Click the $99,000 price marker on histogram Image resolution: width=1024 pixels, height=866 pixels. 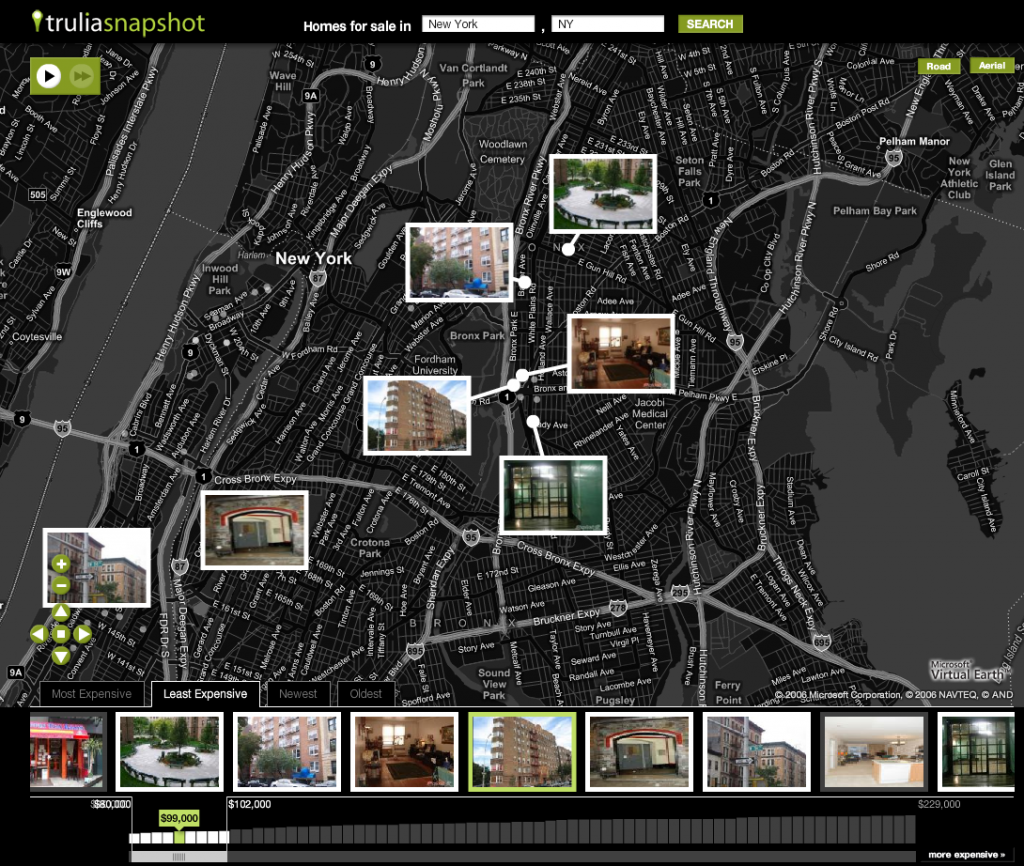[x=179, y=818]
